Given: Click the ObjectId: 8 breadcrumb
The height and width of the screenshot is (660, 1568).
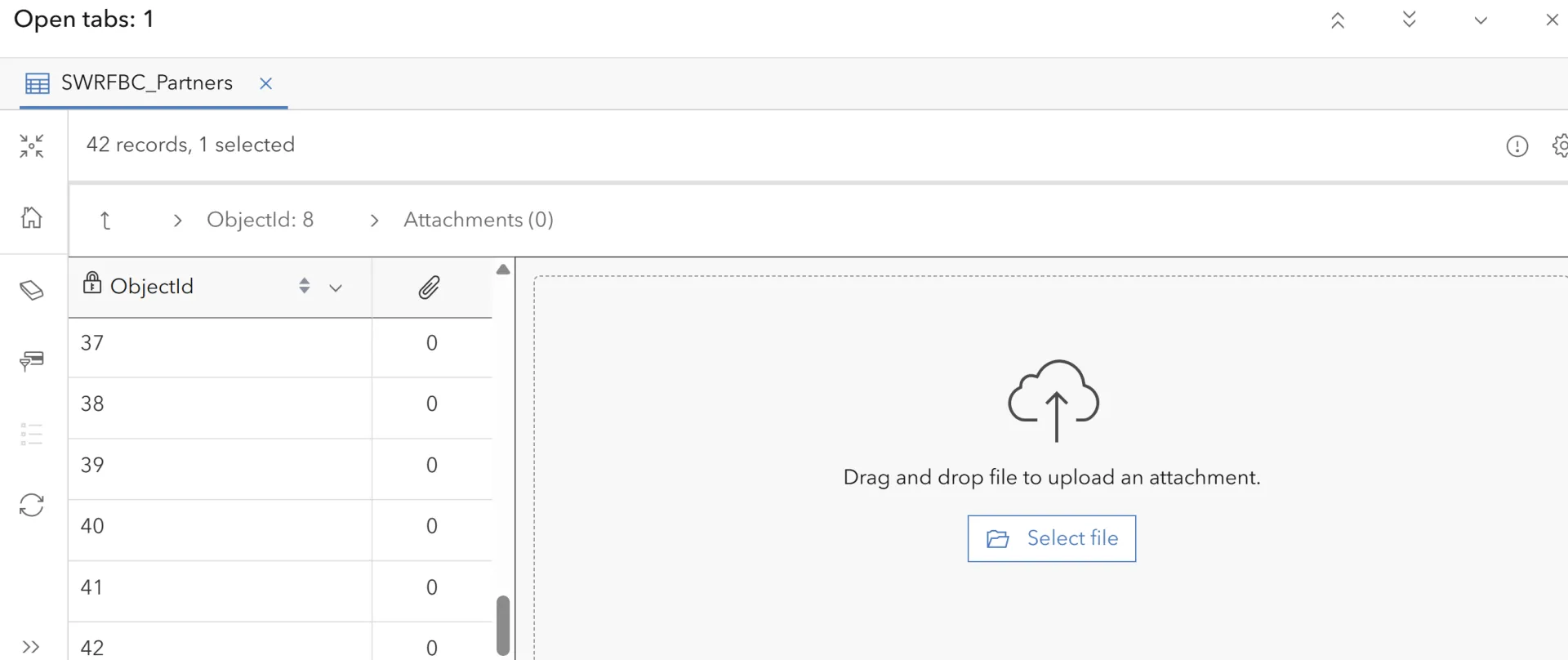Looking at the screenshot, I should tap(260, 220).
